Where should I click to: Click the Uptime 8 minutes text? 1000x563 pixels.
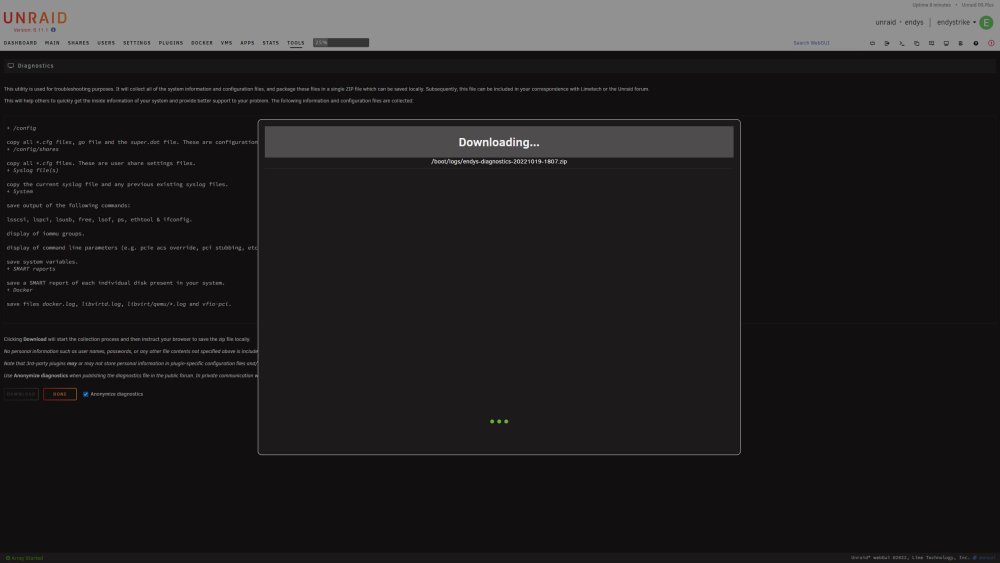(931, 5)
